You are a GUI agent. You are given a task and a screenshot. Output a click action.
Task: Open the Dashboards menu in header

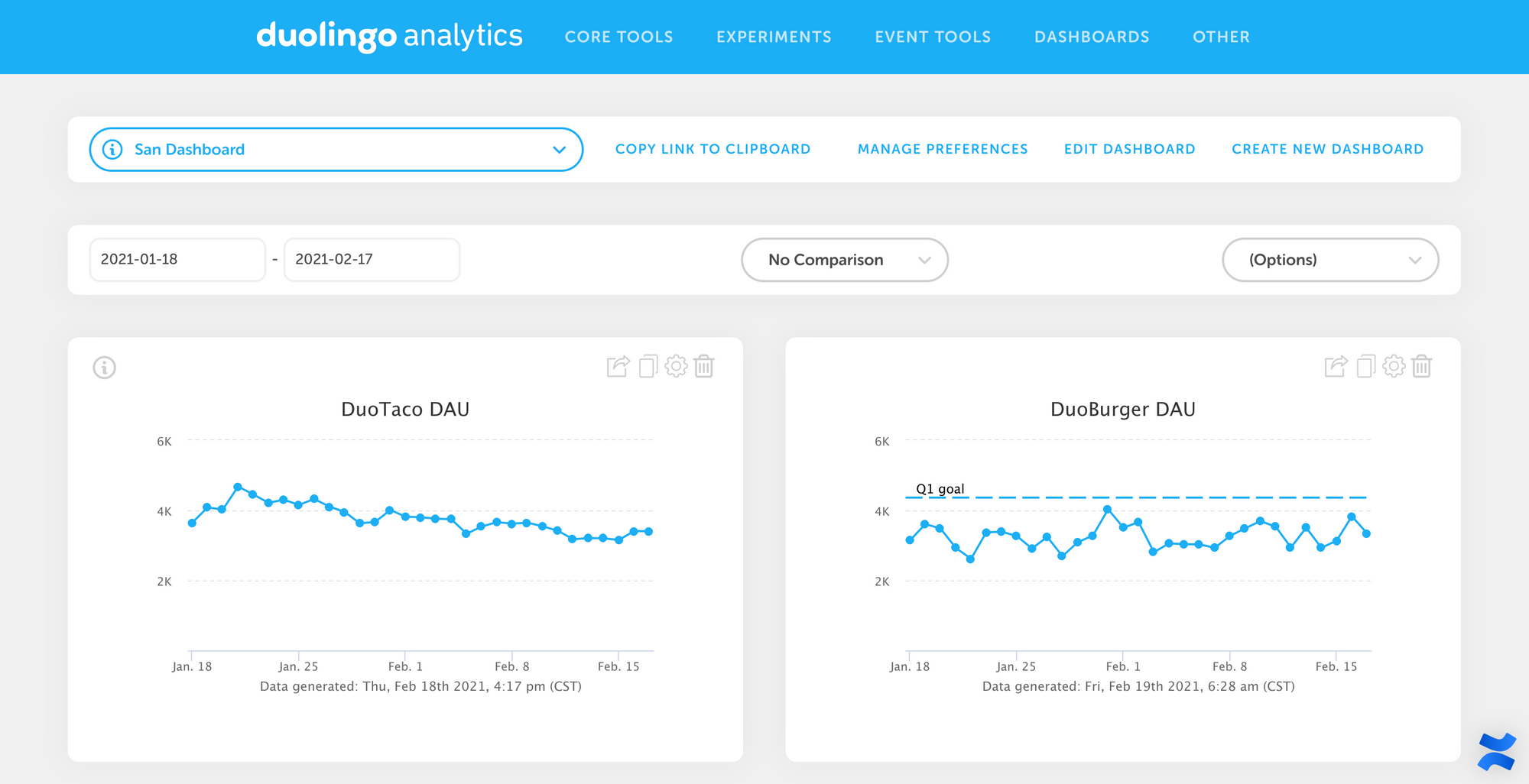pos(1092,37)
